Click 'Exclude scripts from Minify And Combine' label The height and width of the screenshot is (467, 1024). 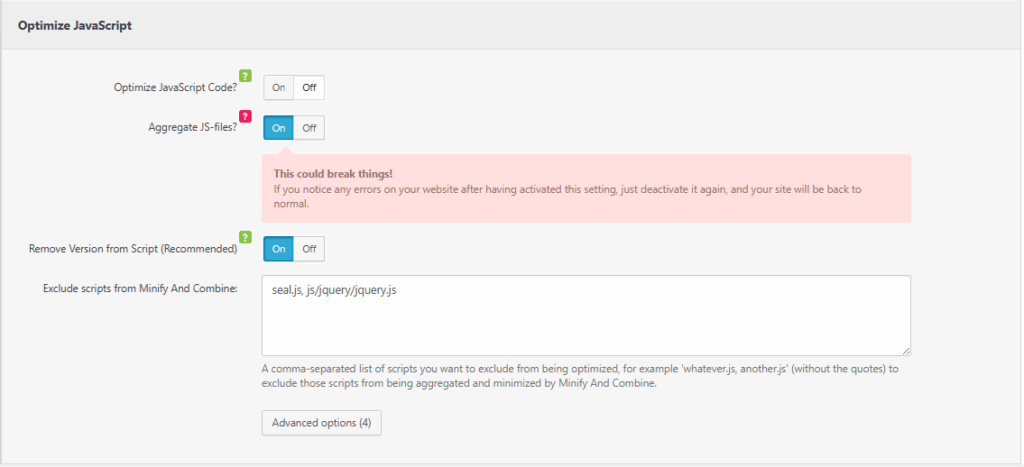click(x=139, y=288)
